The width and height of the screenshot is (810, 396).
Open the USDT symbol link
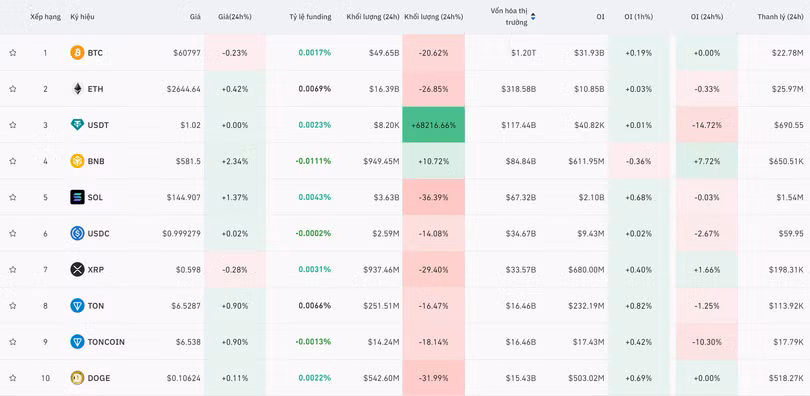98,125
